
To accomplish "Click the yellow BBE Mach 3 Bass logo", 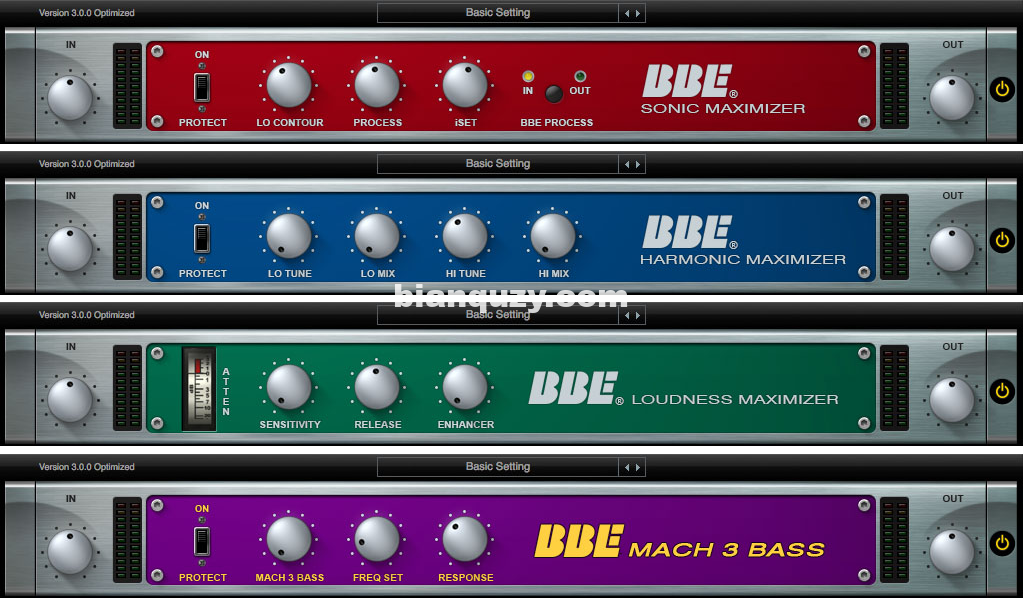I will point(680,541).
